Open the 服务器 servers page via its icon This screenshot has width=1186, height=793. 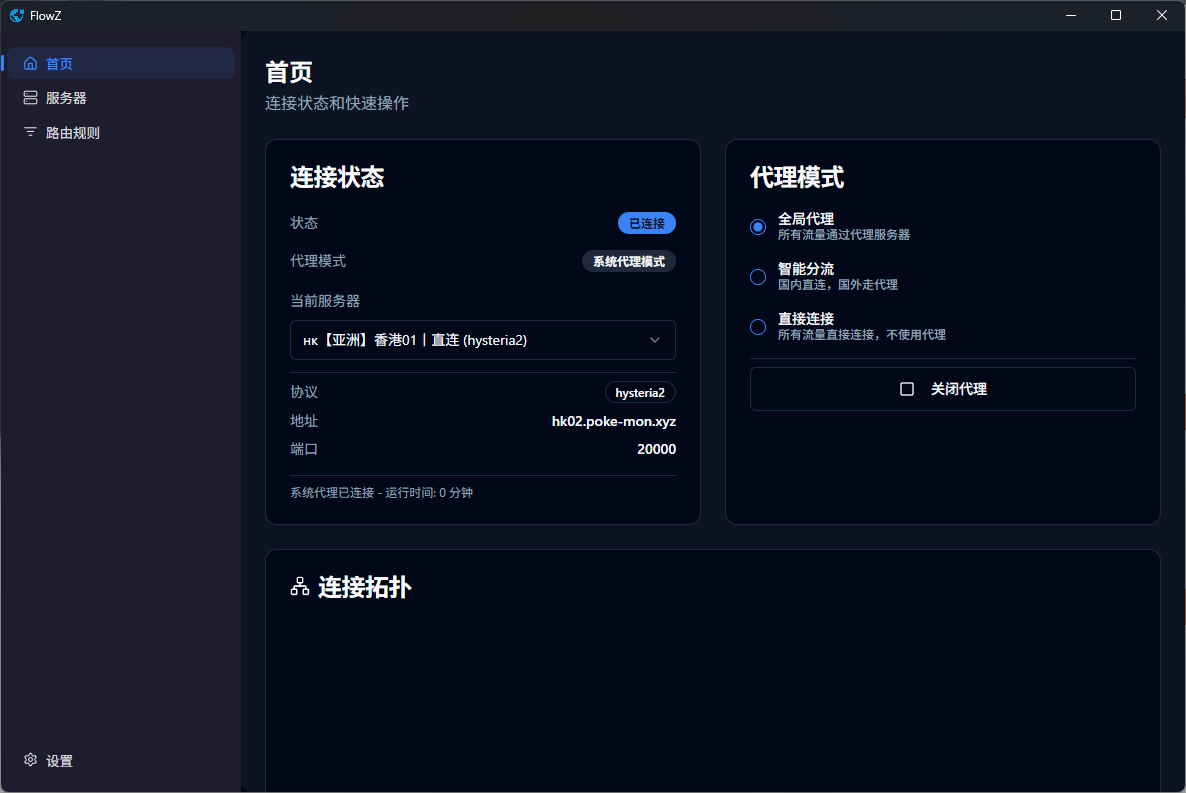click(30, 97)
